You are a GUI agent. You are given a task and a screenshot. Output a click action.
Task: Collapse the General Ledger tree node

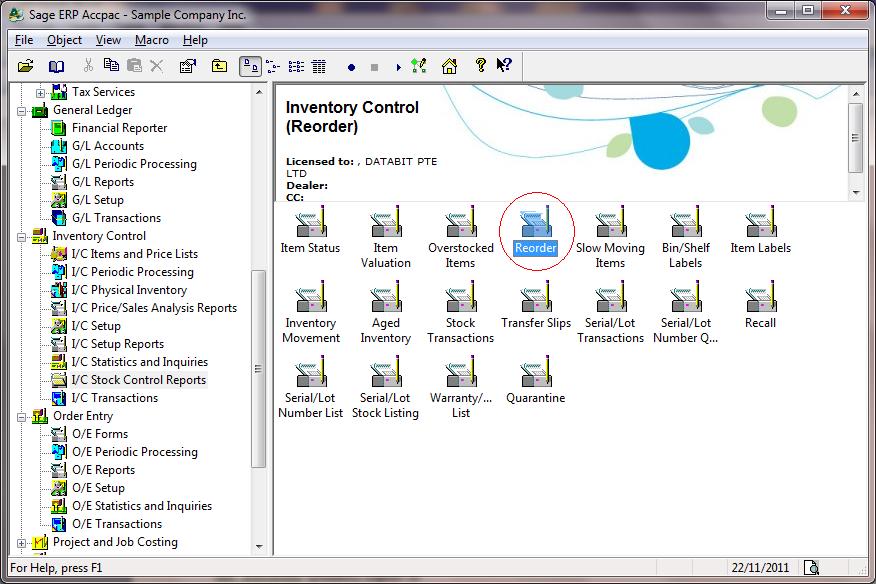[x=21, y=111]
